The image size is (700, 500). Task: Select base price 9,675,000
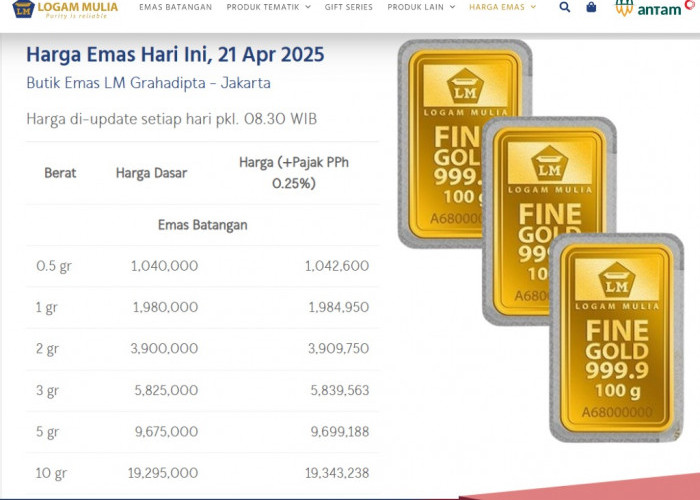(x=167, y=432)
